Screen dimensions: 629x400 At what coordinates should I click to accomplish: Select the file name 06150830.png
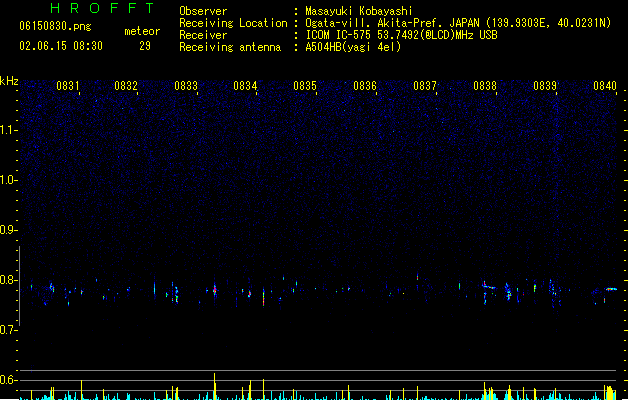click(x=55, y=26)
